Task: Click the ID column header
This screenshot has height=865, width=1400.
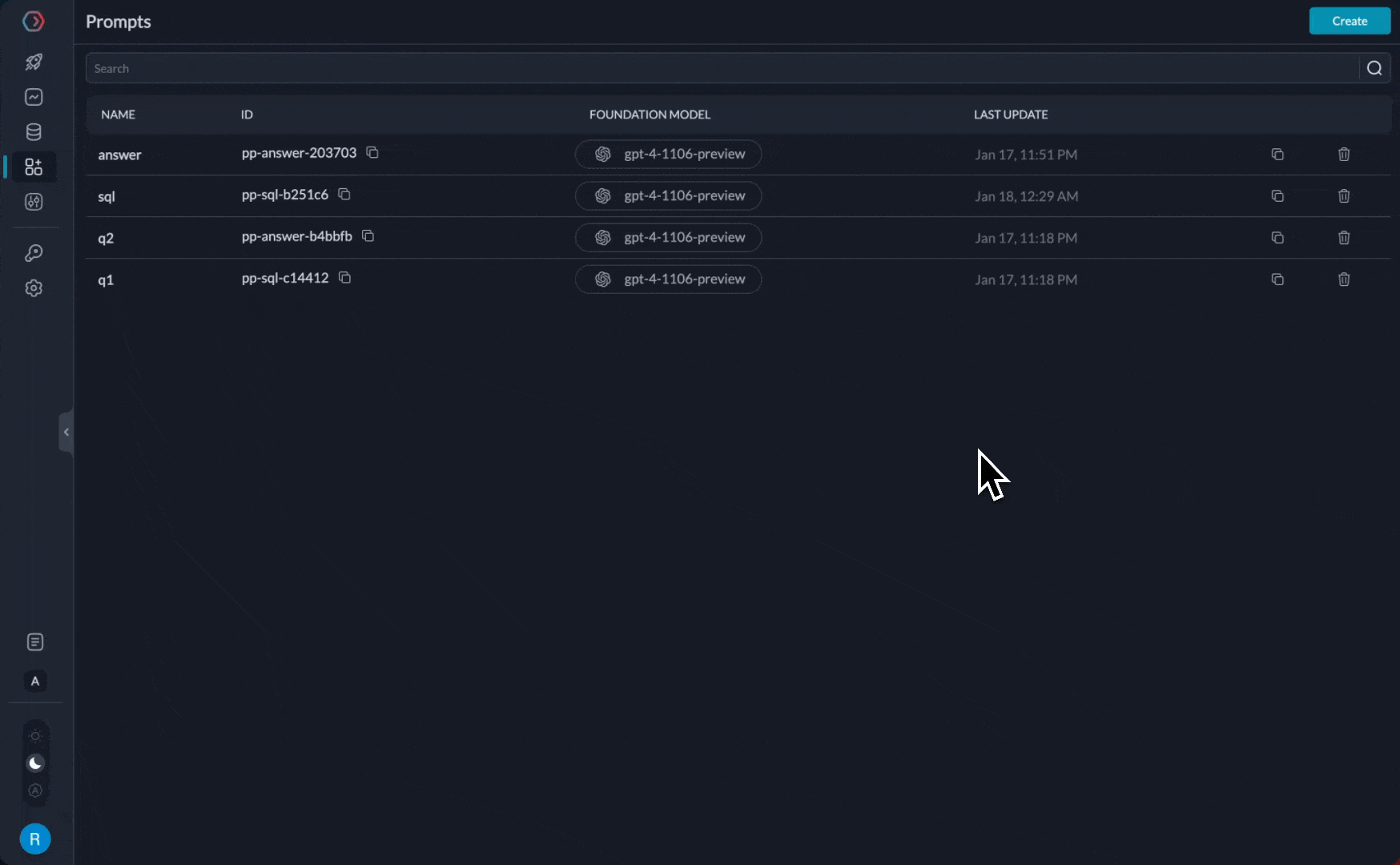Action: 247,115
